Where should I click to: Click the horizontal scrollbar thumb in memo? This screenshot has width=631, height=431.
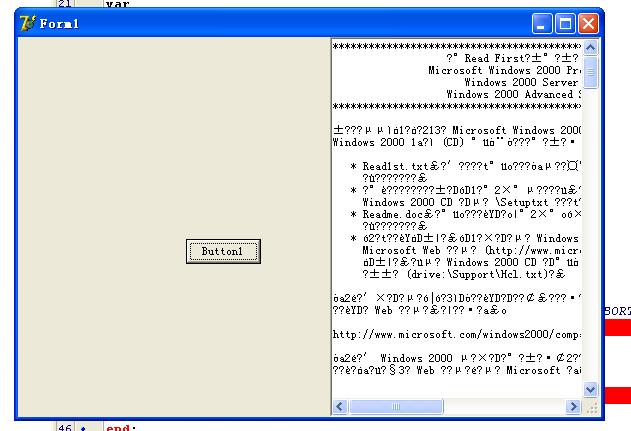click(398, 406)
